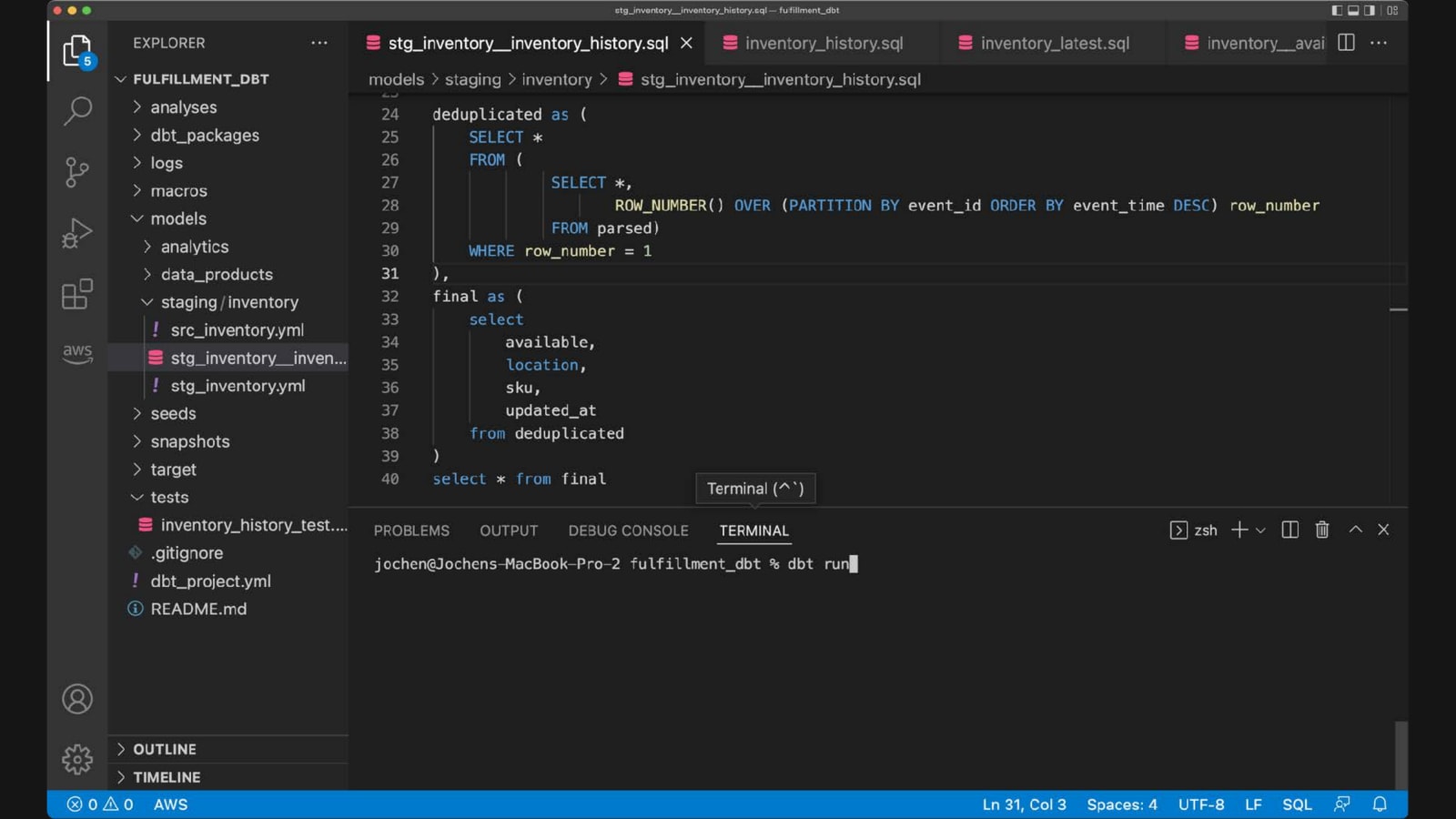Image resolution: width=1456 pixels, height=819 pixels.
Task: Expand the seeds folder
Action: (x=227, y=413)
